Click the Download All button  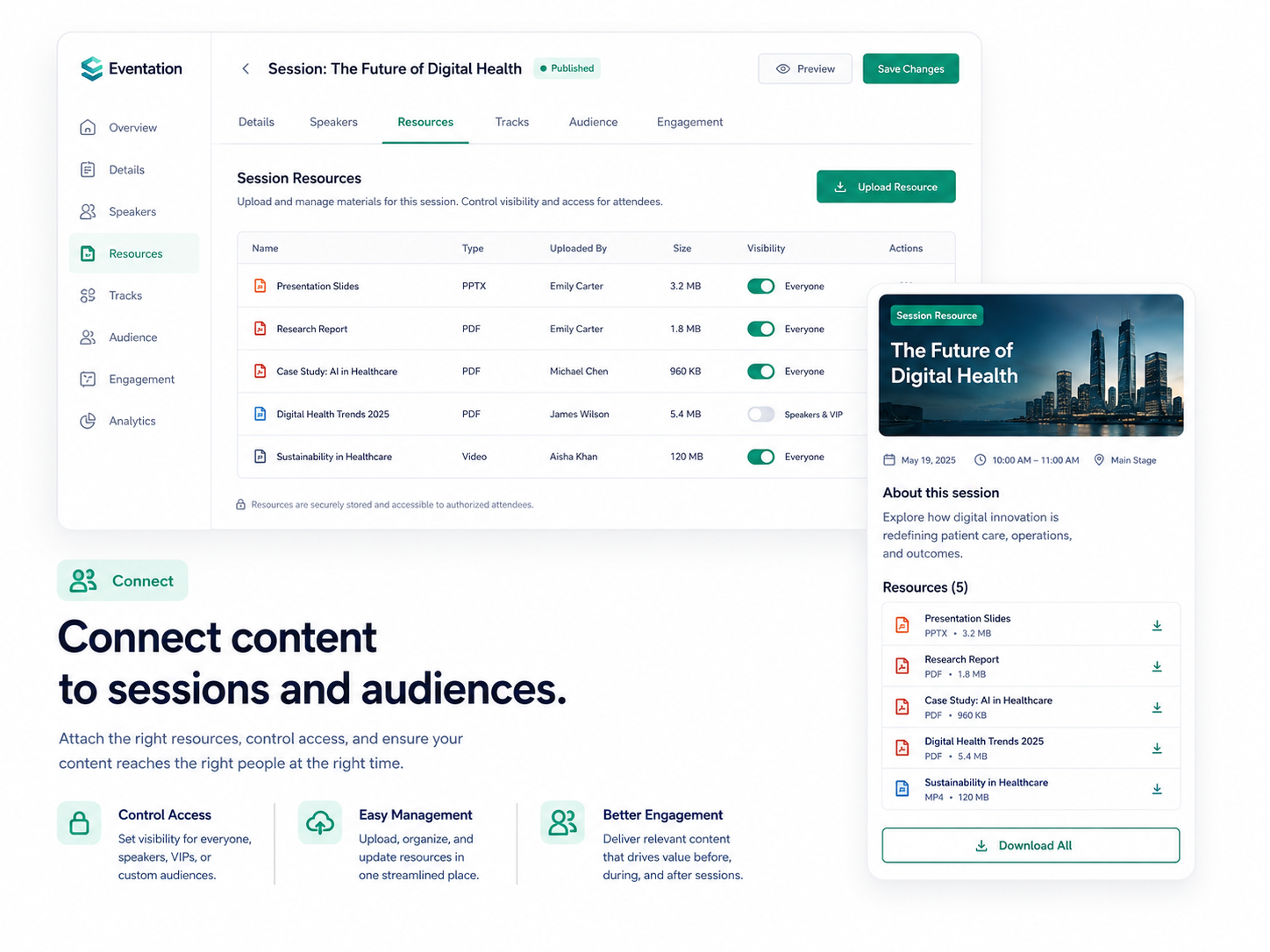(x=1031, y=846)
